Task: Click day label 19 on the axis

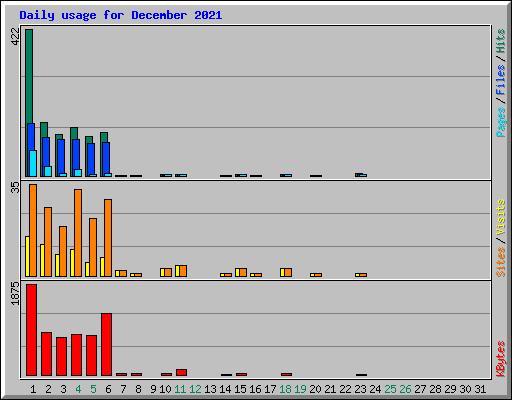Action: coord(300,389)
